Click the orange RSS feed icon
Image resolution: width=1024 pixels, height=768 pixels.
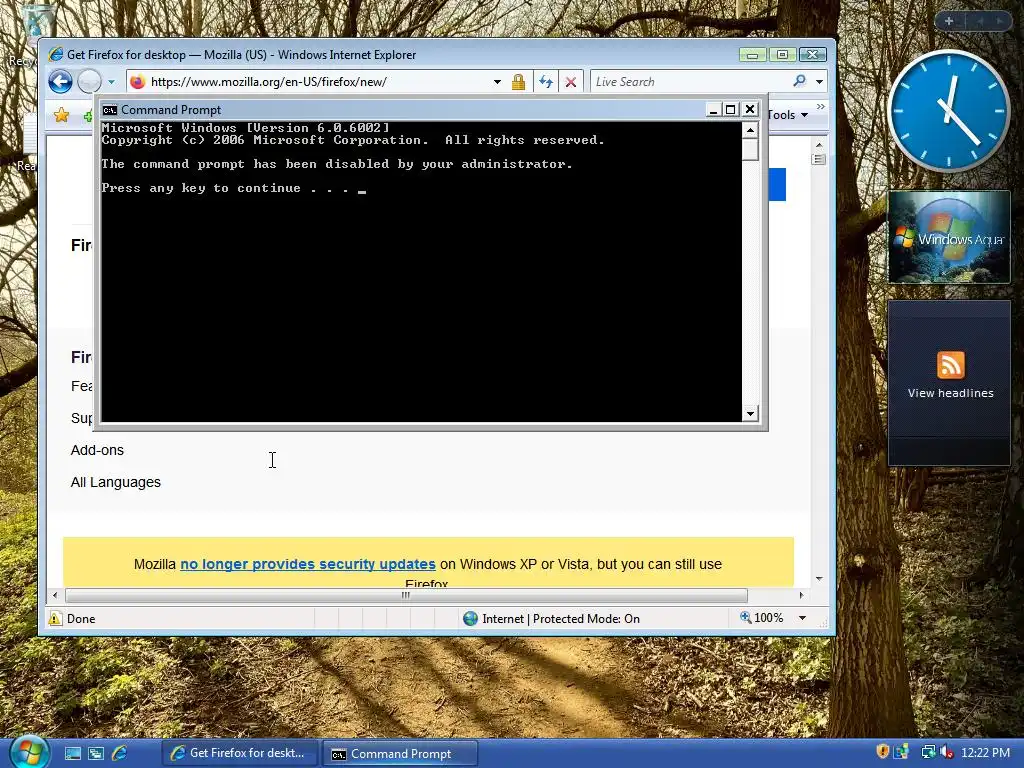pos(950,364)
